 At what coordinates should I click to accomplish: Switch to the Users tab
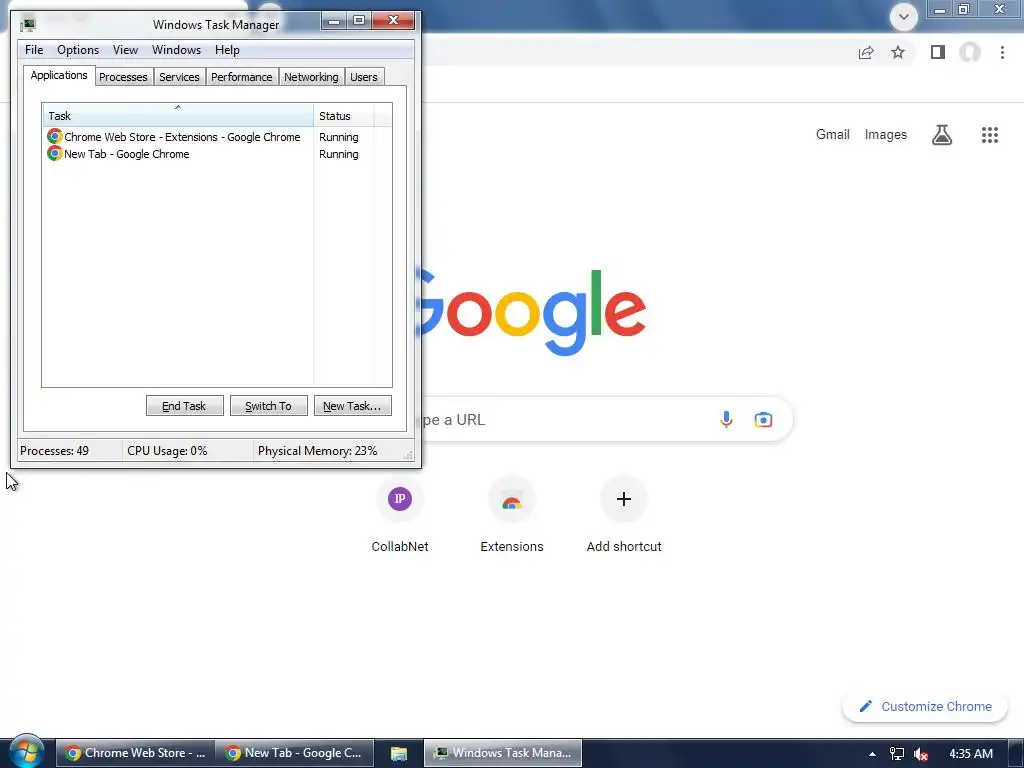pos(364,77)
